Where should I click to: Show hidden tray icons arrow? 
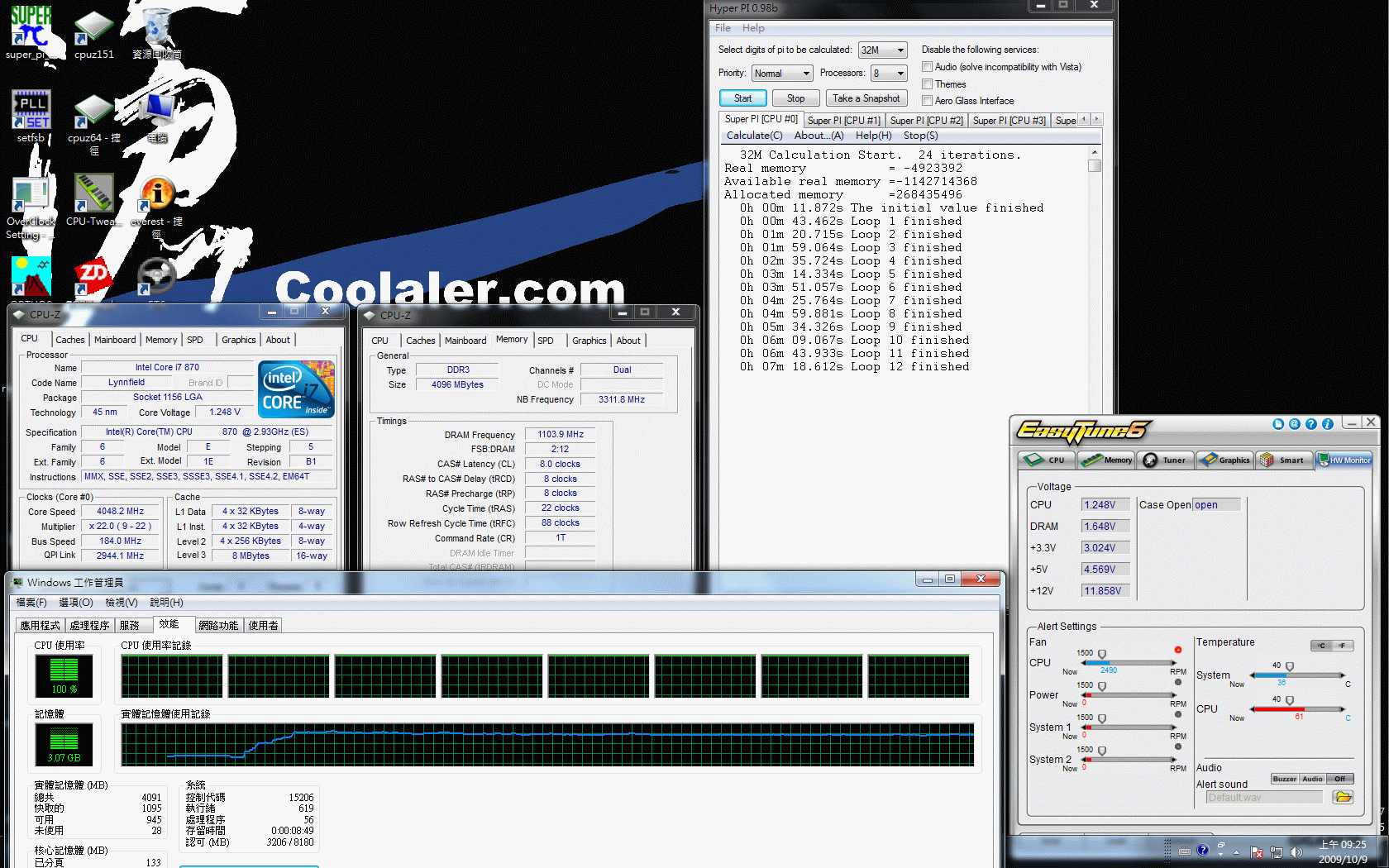tap(1237, 851)
